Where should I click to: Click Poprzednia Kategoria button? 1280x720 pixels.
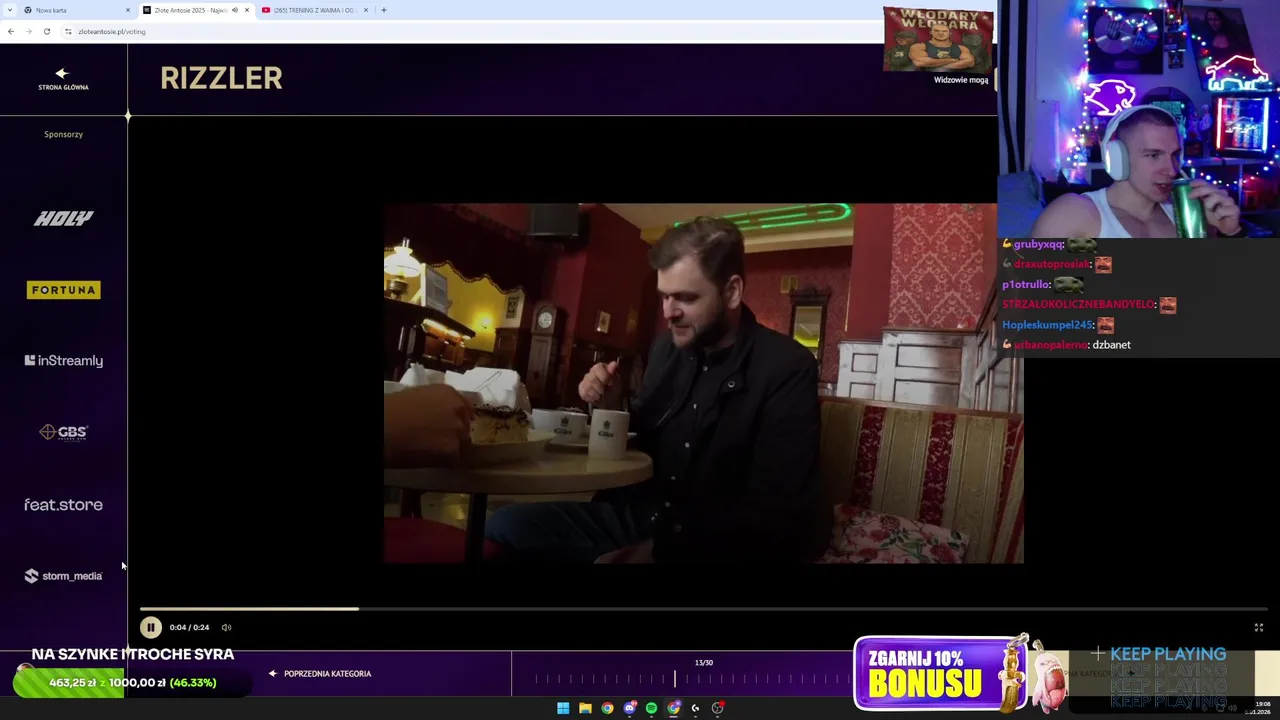click(x=320, y=674)
